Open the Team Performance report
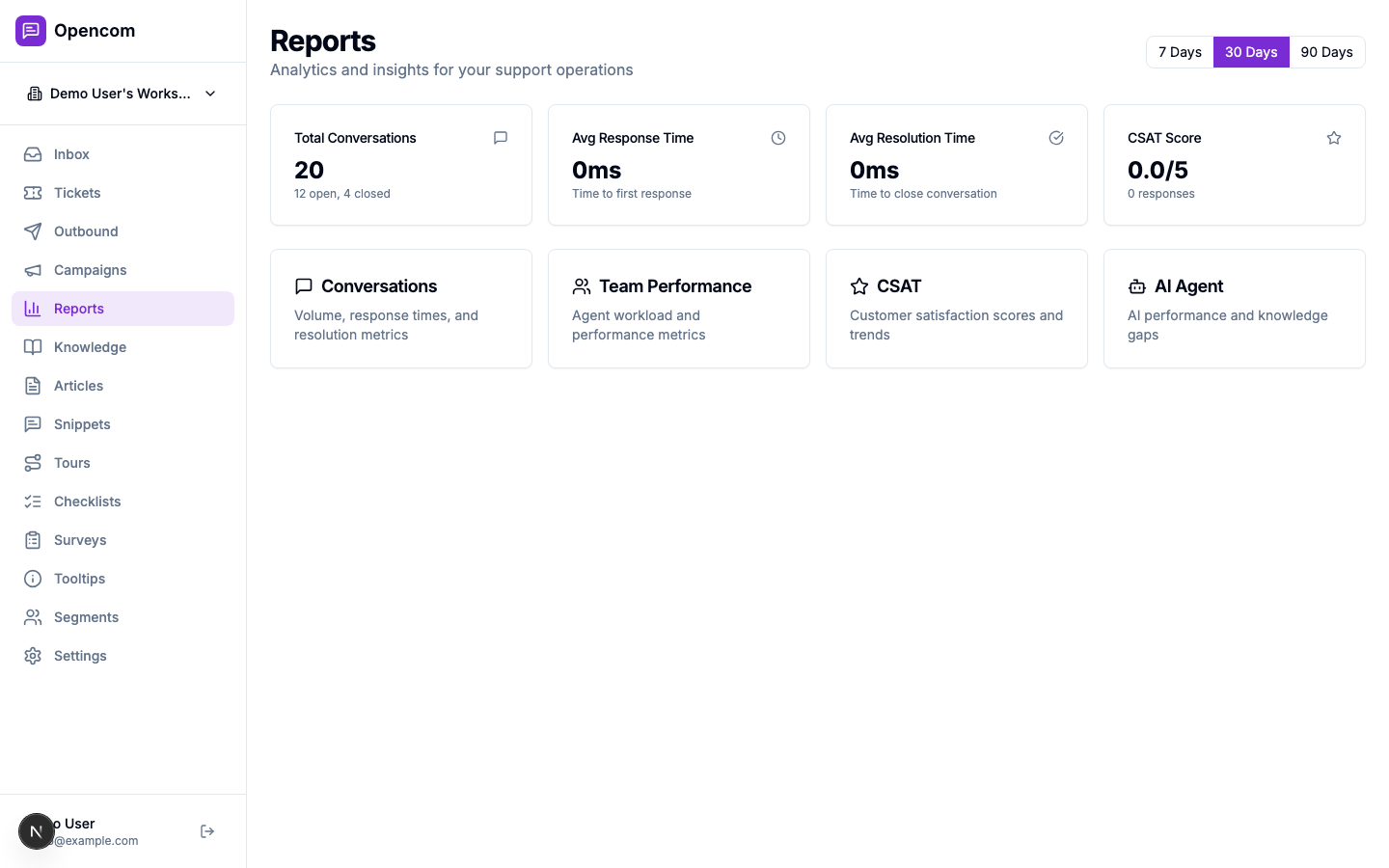The image size is (1389, 868). click(x=678, y=309)
